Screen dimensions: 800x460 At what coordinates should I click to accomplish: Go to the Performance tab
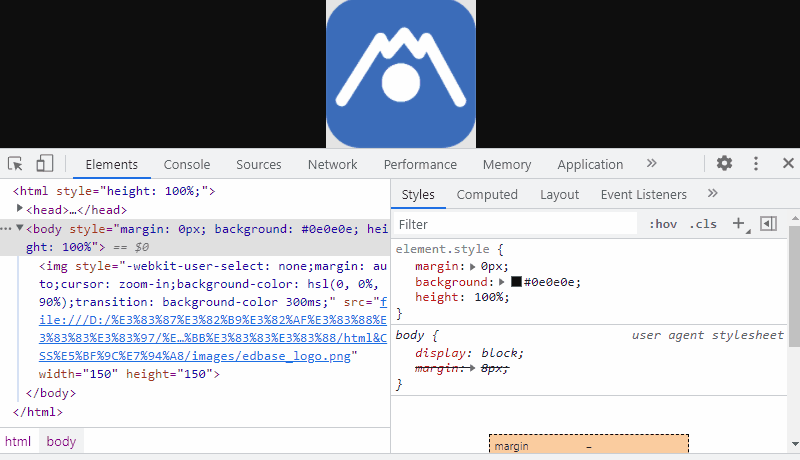pyautogui.click(x=420, y=164)
